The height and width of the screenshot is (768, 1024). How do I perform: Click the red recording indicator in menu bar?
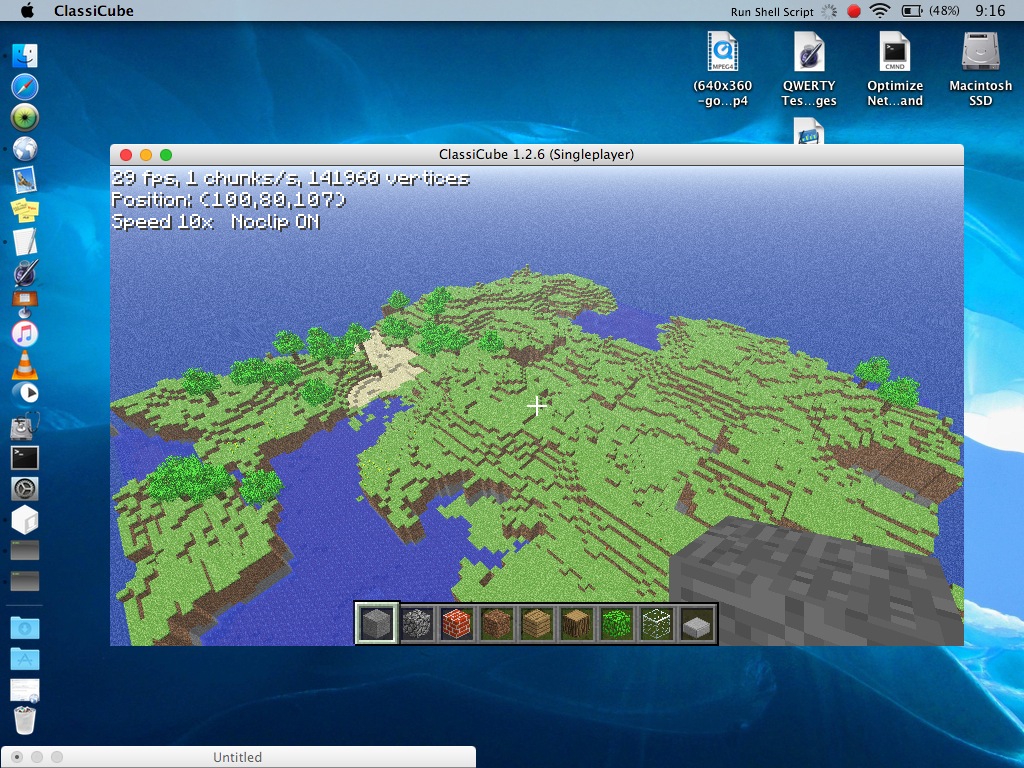853,11
